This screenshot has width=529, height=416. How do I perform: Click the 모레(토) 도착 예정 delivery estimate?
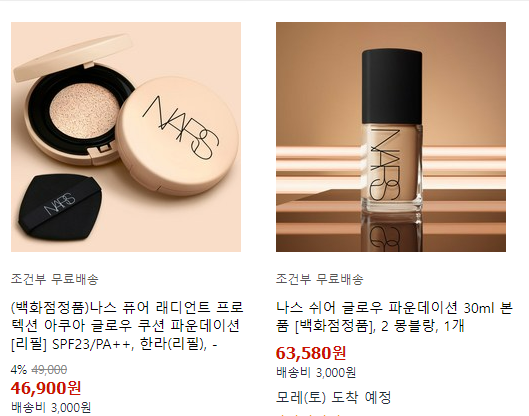[333, 397]
